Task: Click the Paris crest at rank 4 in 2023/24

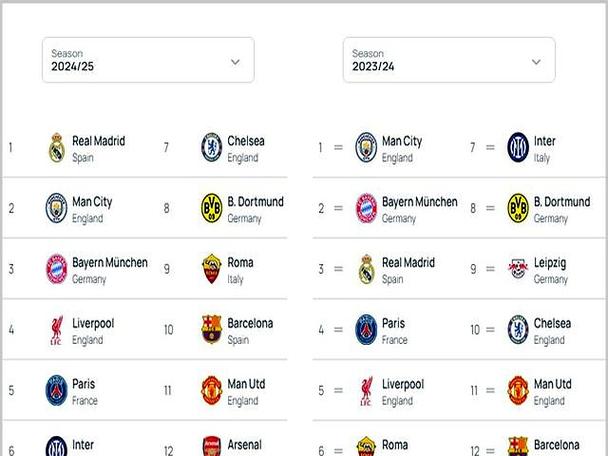Action: (366, 330)
